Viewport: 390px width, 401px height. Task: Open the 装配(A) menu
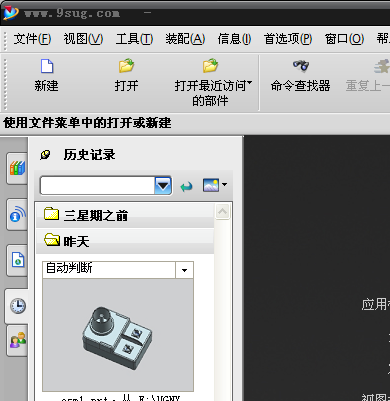pos(185,39)
